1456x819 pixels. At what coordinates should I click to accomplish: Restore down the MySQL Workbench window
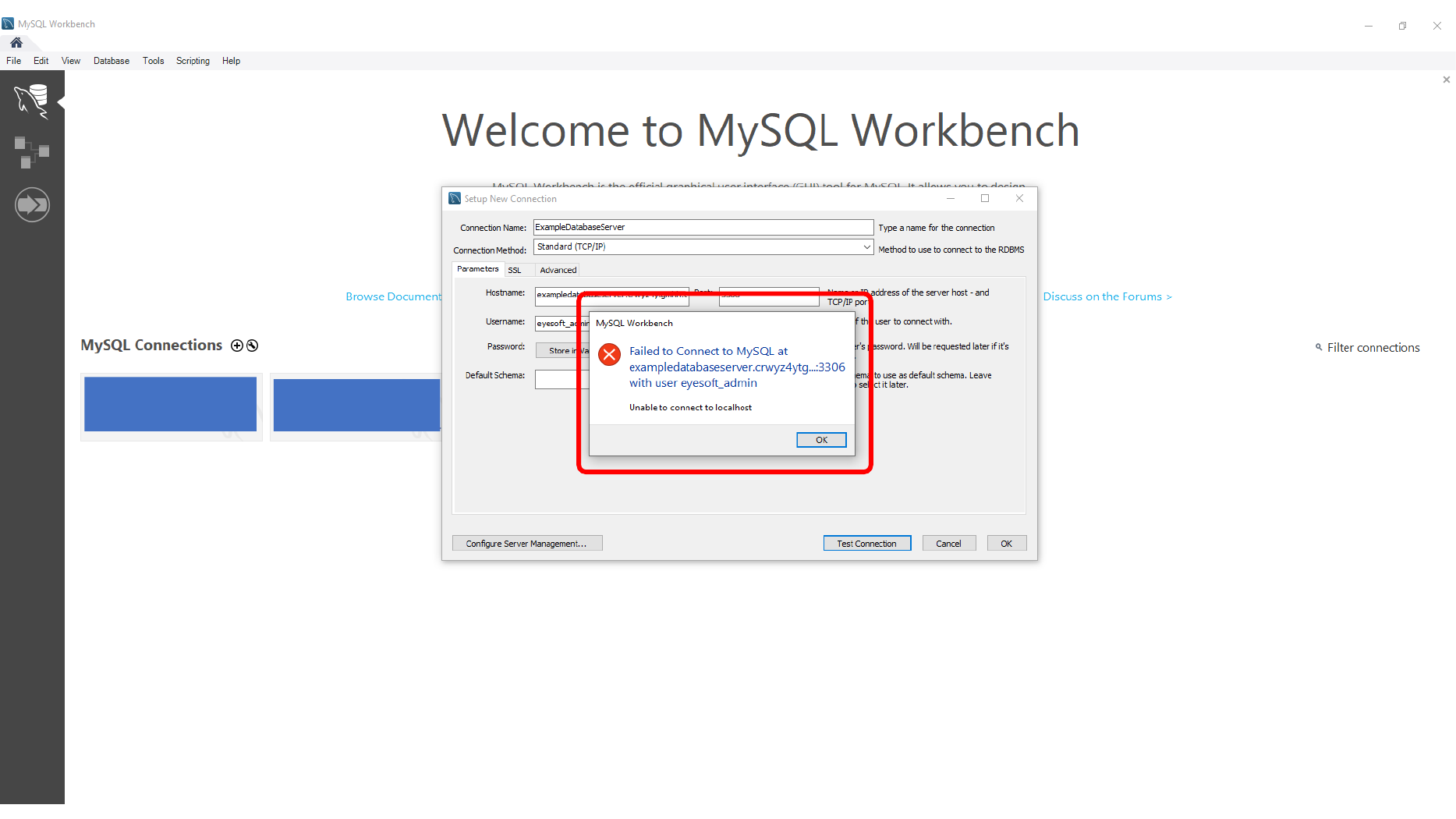tap(1402, 26)
